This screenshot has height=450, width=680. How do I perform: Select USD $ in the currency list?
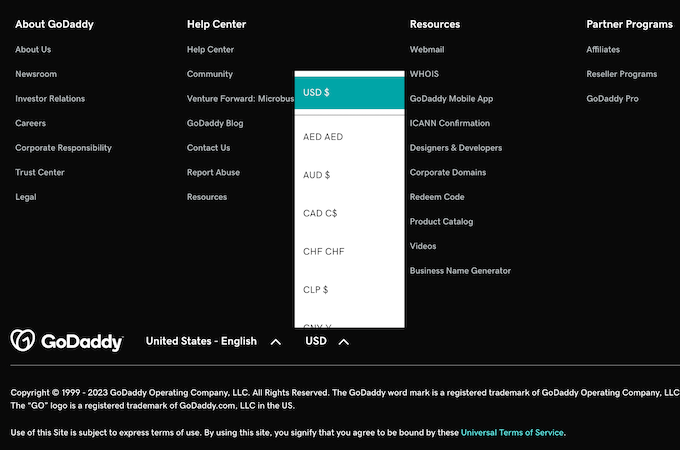(349, 92)
